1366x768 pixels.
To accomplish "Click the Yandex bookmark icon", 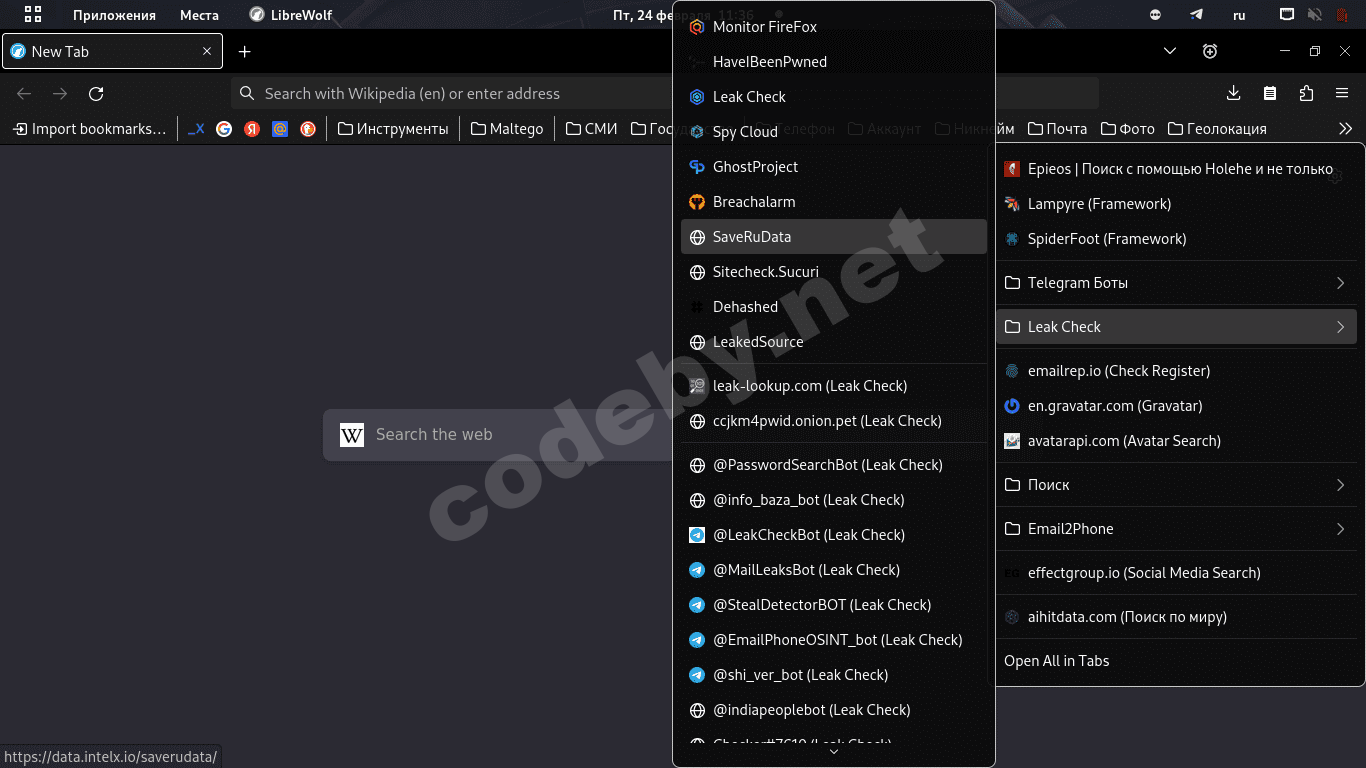I will click(252, 129).
